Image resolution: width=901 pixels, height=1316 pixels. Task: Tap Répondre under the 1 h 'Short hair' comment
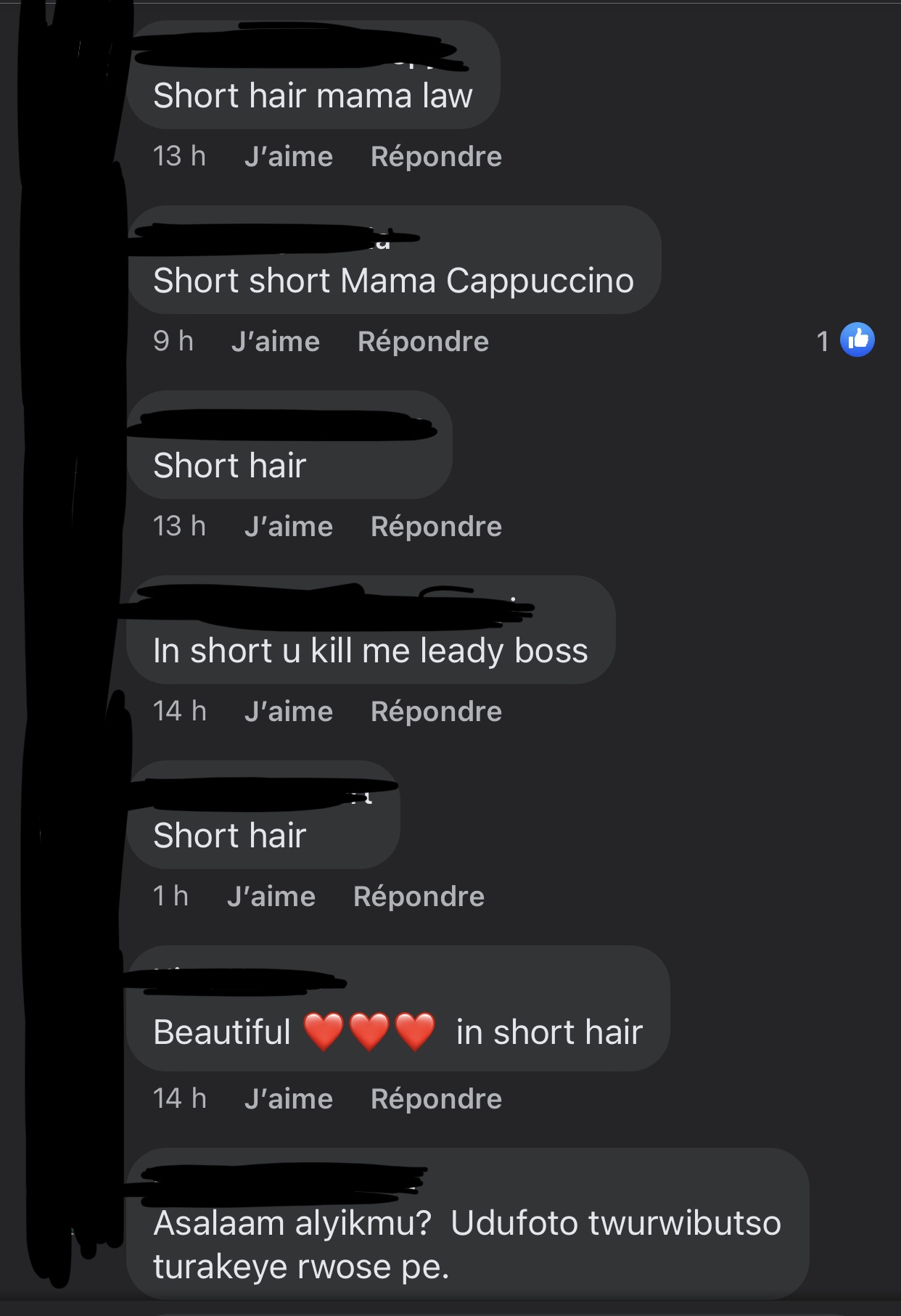[419, 897]
